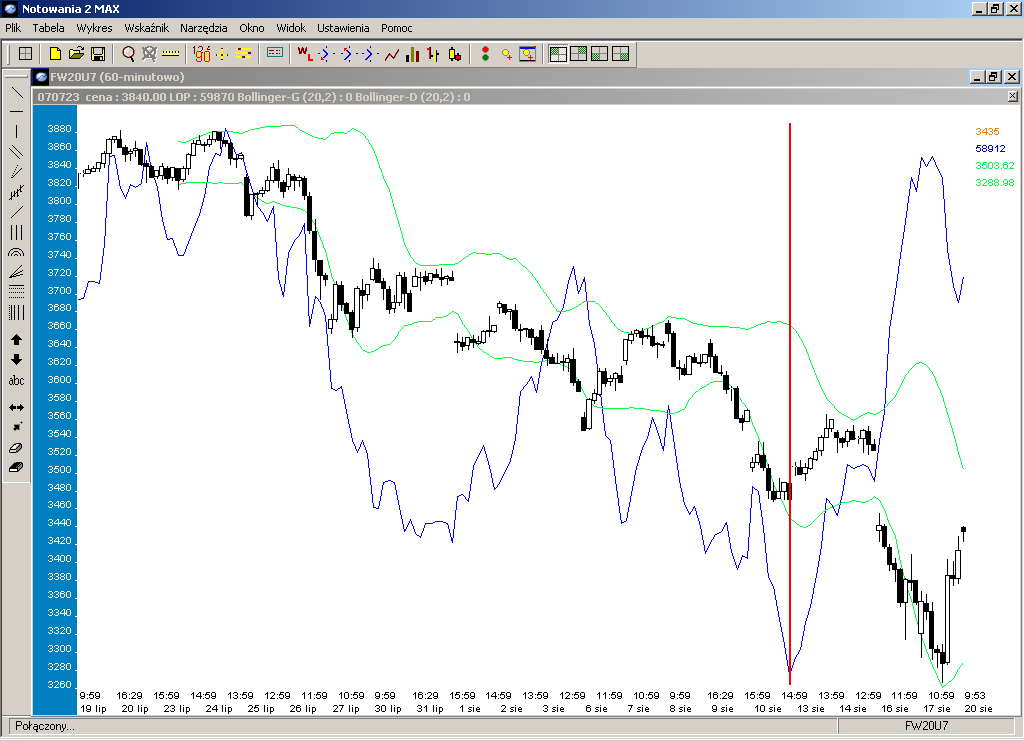Viewport: 1024px width, 742px height.
Task: Select the dark erase-all tool
Action: (16, 468)
